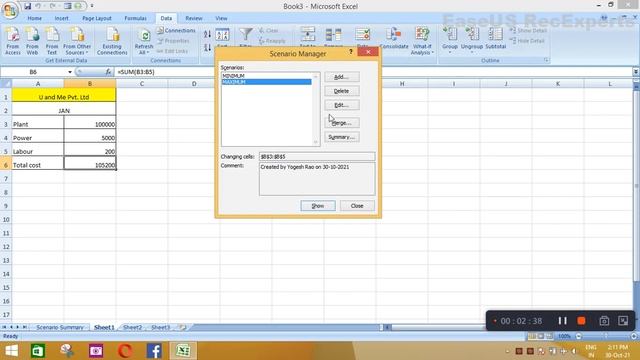The width and height of the screenshot is (640, 360).
Task: Switch to the Formulas tab
Action: coord(135,18)
